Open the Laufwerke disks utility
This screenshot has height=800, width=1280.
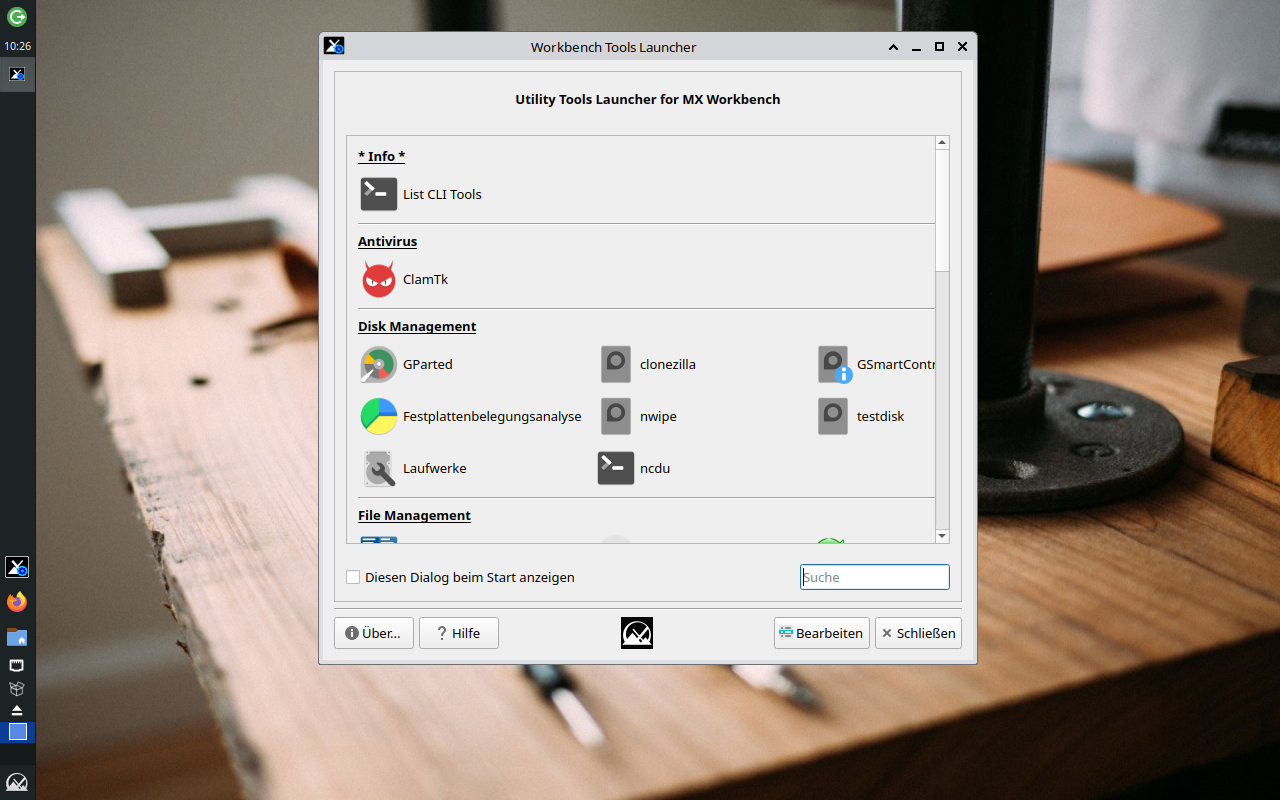click(379, 468)
